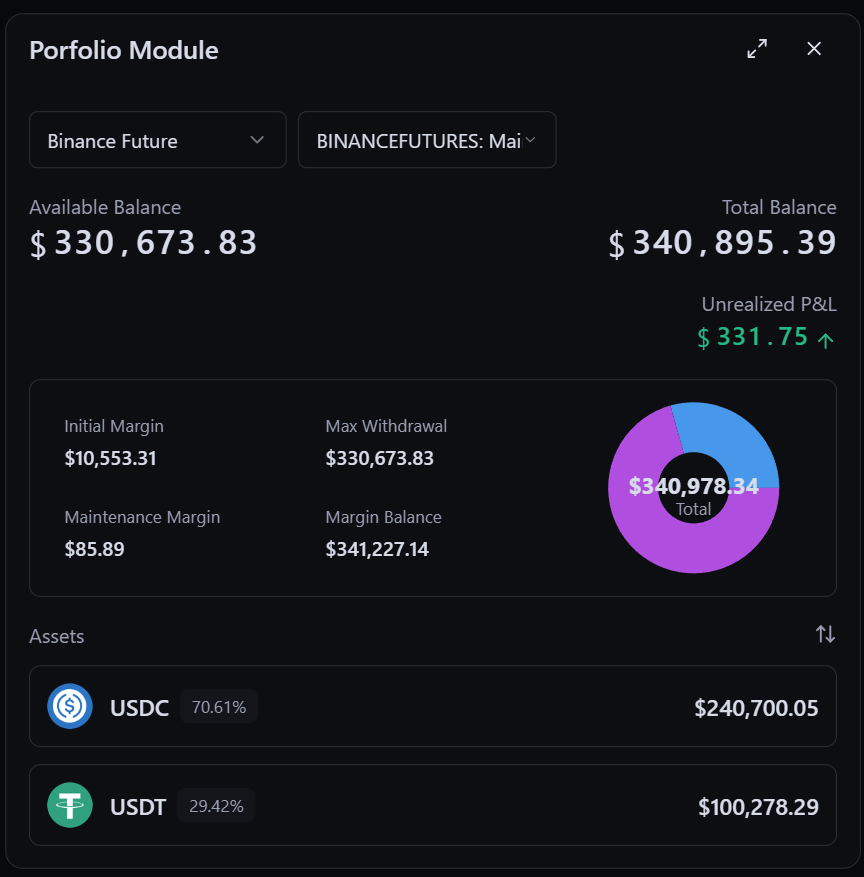Viewport: 864px width, 877px height.
Task: Click the USDC 70.61% percentage badge
Action: tap(219, 707)
